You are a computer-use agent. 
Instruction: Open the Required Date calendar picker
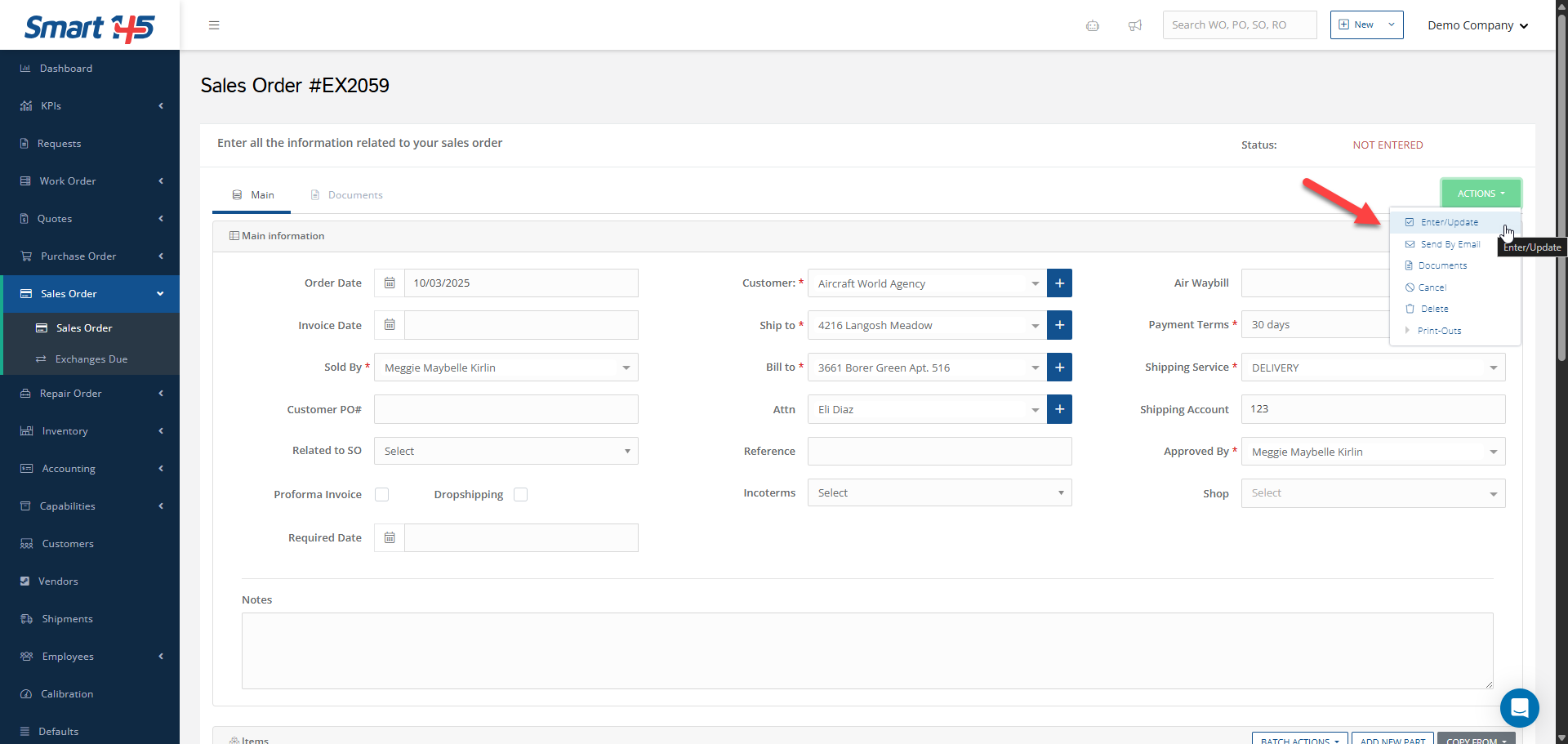[390, 538]
